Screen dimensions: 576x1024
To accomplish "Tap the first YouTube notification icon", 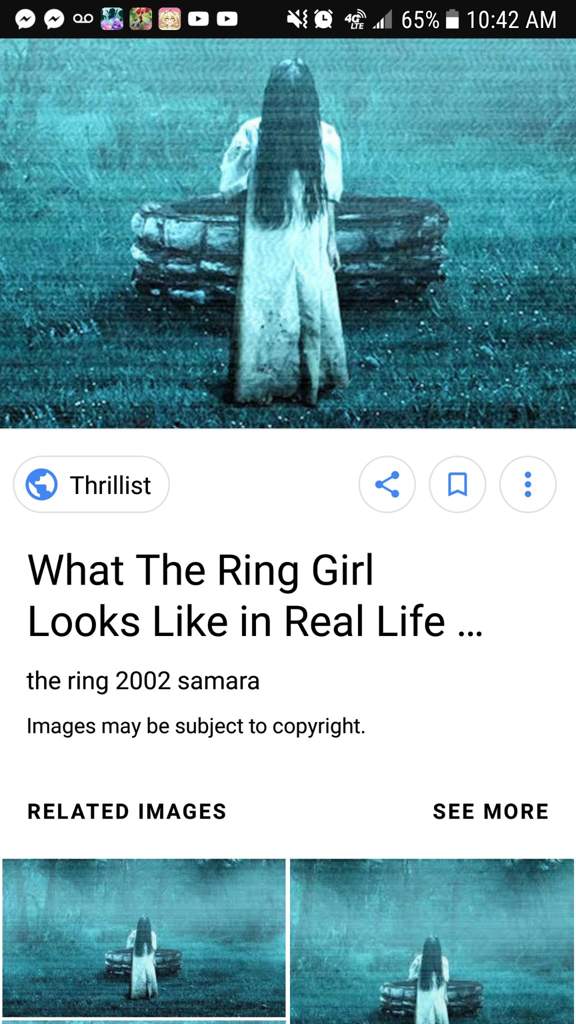I will (x=198, y=20).
